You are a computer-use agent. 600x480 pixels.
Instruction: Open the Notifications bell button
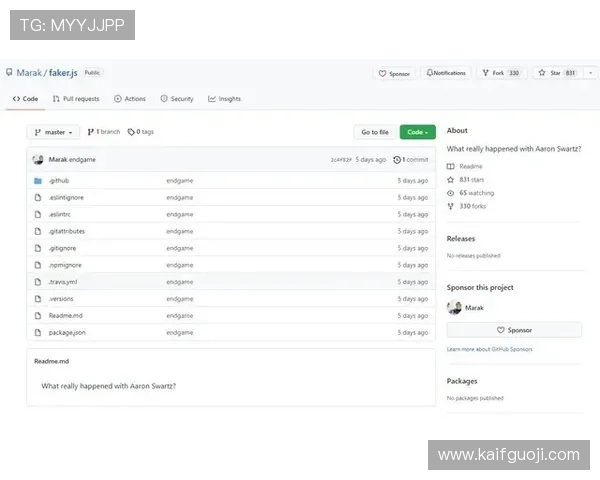pos(446,73)
